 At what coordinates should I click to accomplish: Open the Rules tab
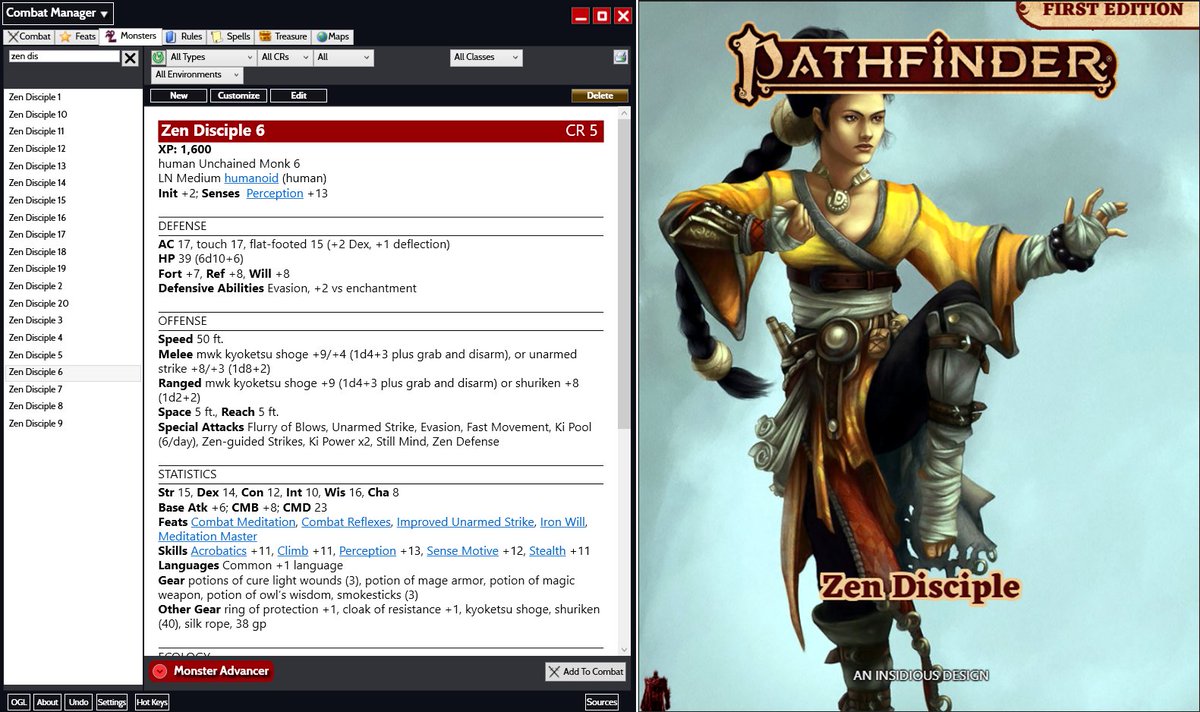pyautogui.click(x=184, y=37)
